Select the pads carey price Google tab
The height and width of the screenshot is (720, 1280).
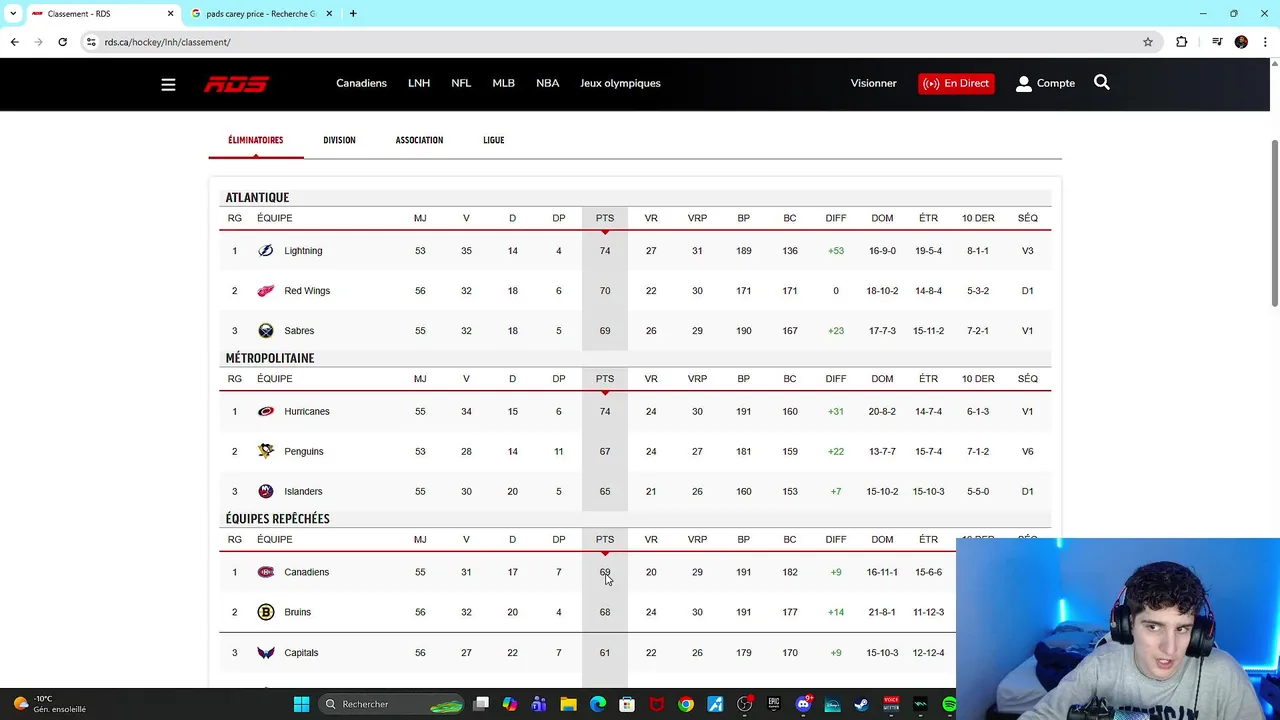click(x=261, y=14)
